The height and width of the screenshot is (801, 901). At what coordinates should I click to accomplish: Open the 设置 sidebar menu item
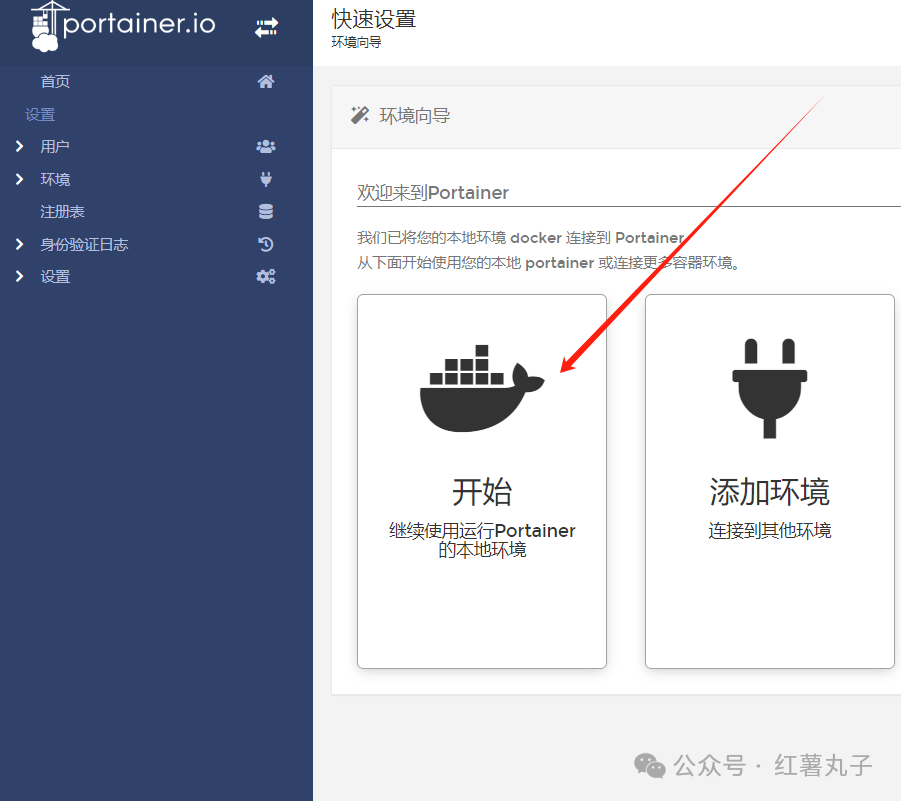click(x=55, y=276)
